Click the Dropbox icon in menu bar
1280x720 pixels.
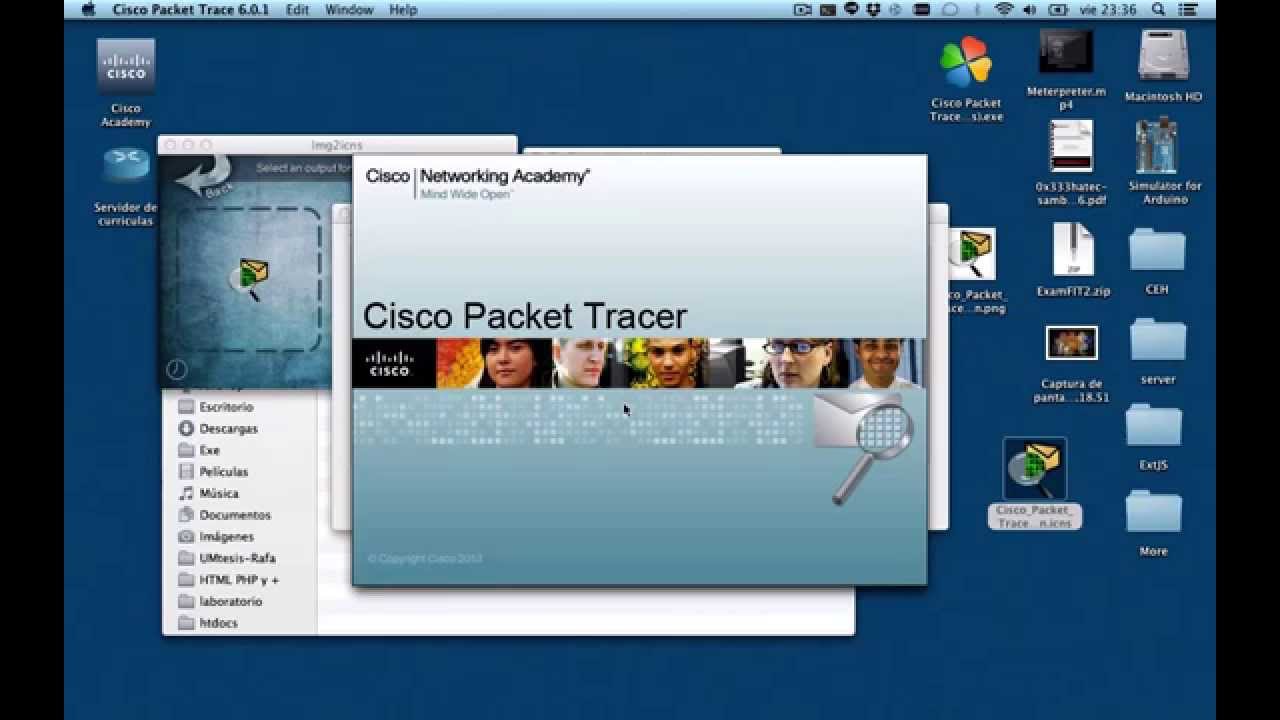875,9
